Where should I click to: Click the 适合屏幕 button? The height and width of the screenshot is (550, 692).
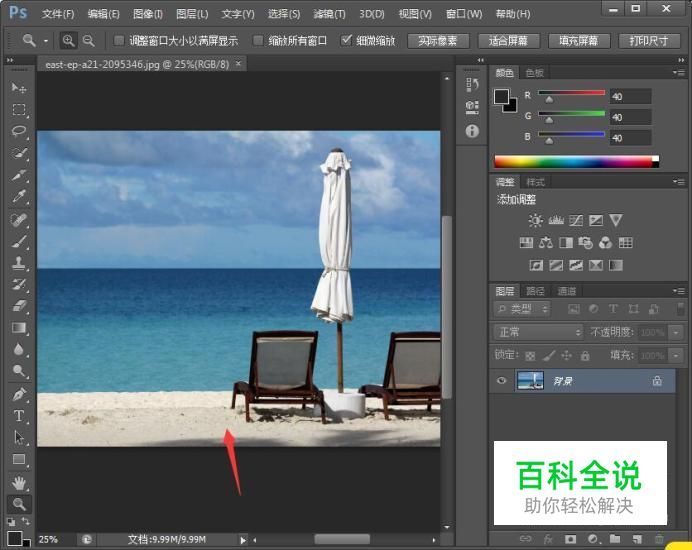point(508,41)
